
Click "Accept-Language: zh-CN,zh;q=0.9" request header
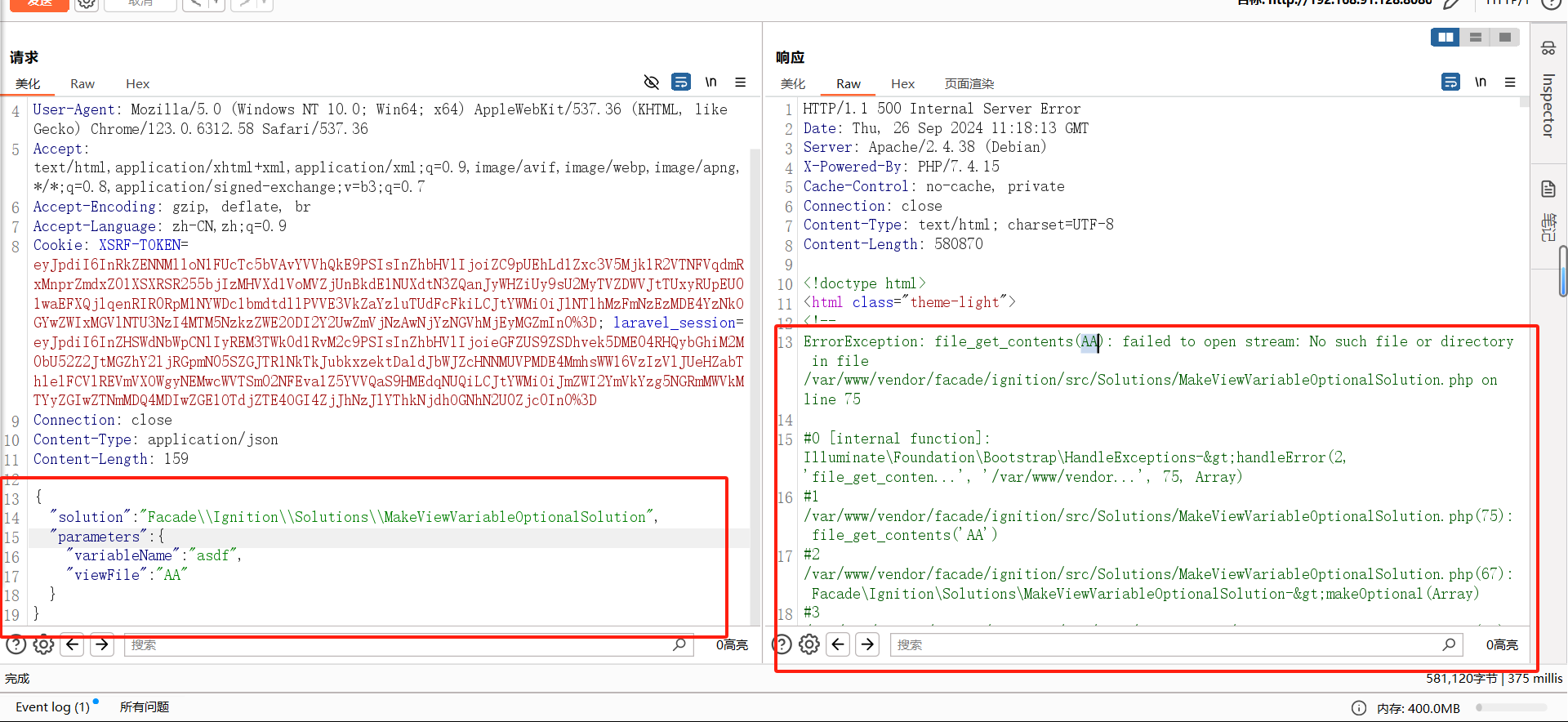coord(160,226)
